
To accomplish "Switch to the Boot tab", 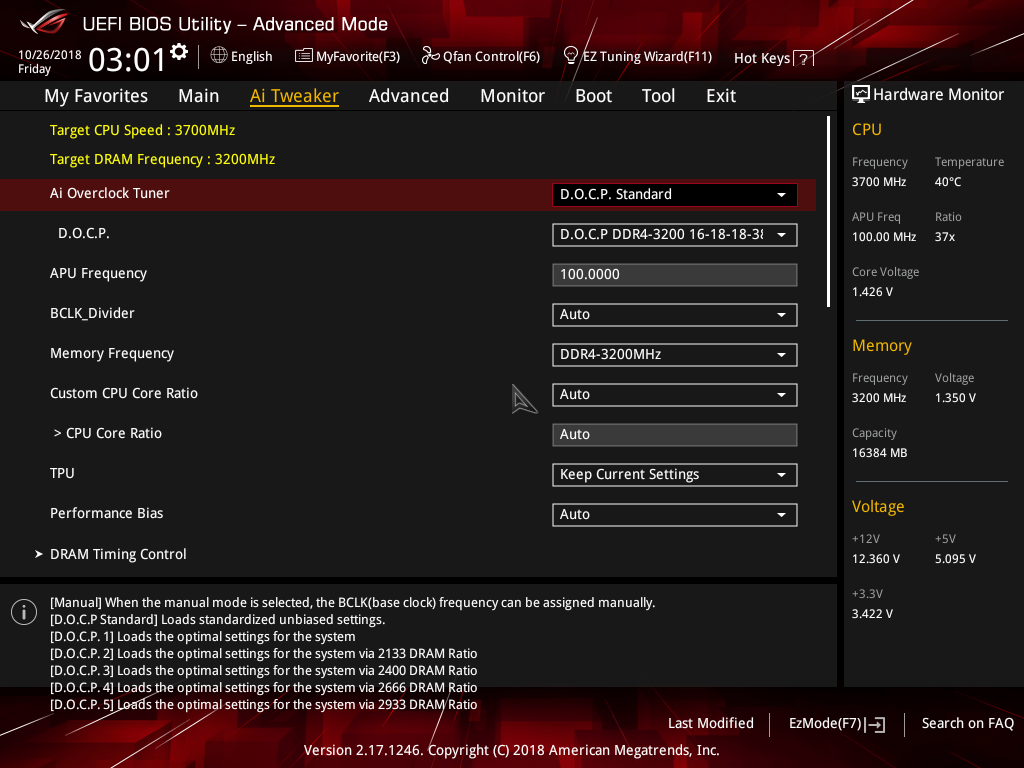I will tap(594, 96).
